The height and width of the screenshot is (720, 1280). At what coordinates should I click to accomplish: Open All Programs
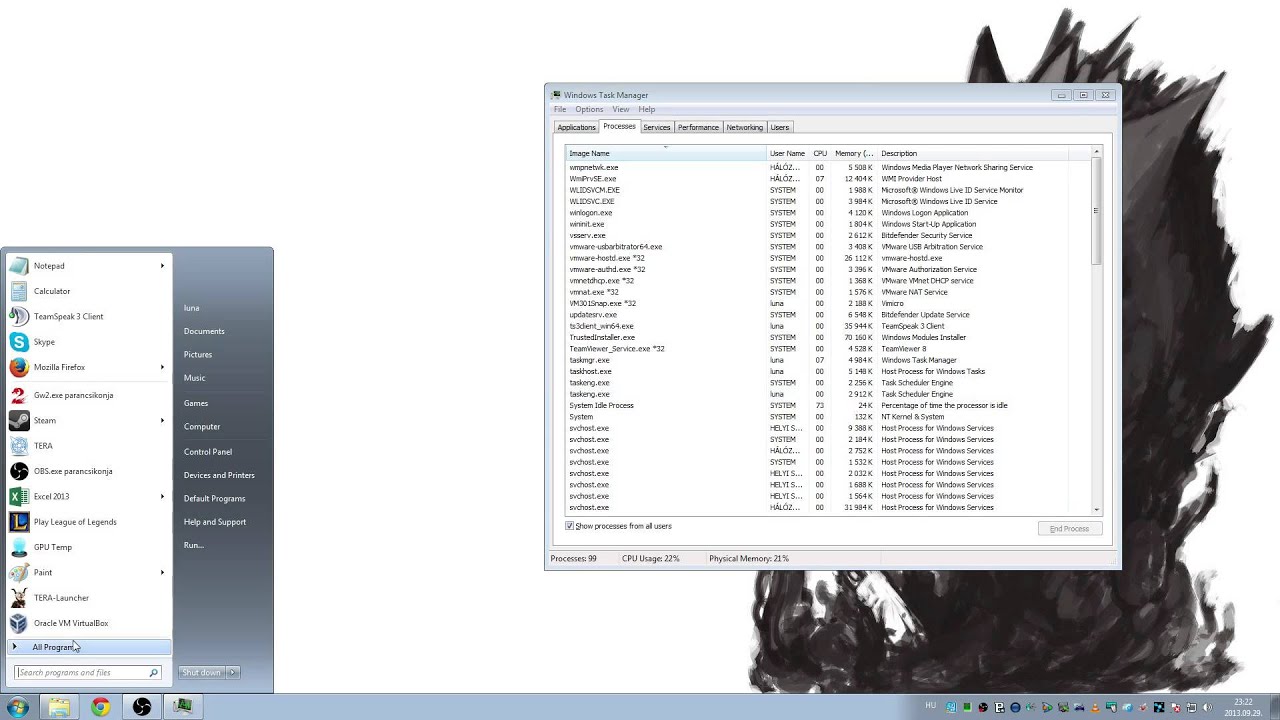(54, 647)
